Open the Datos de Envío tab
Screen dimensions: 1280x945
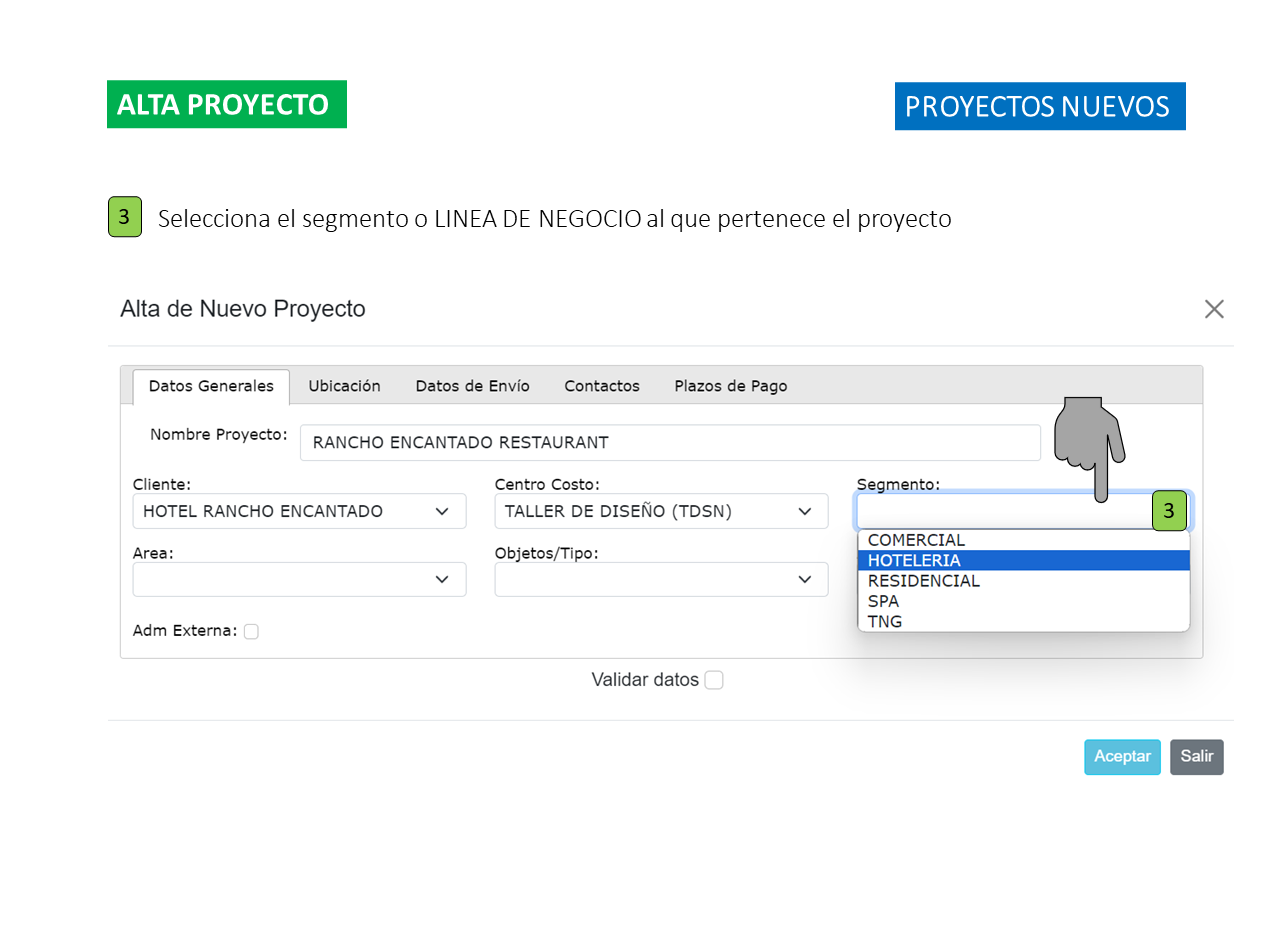coord(472,386)
